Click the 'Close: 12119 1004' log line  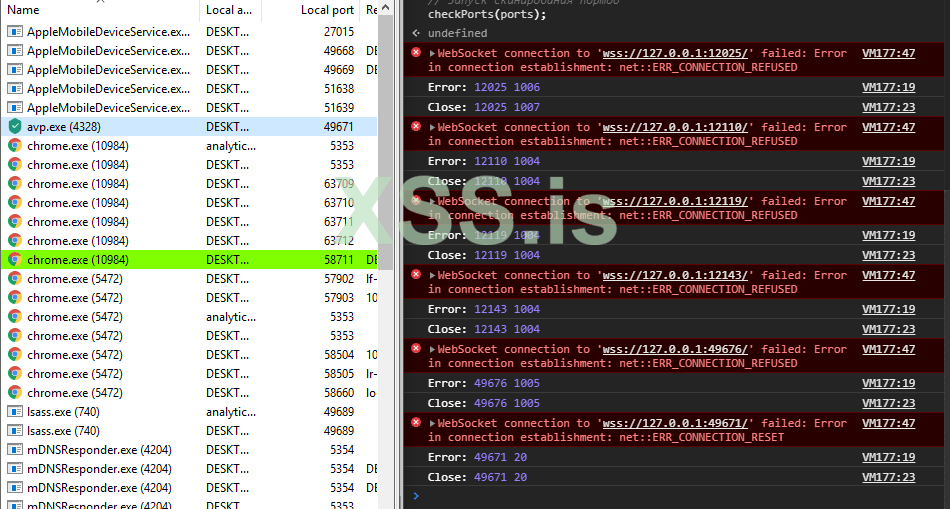click(483, 255)
